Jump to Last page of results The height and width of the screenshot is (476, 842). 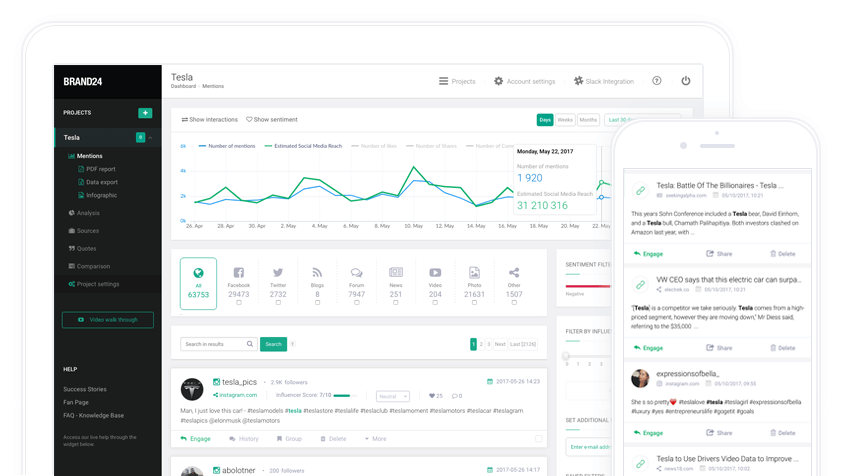click(523, 344)
